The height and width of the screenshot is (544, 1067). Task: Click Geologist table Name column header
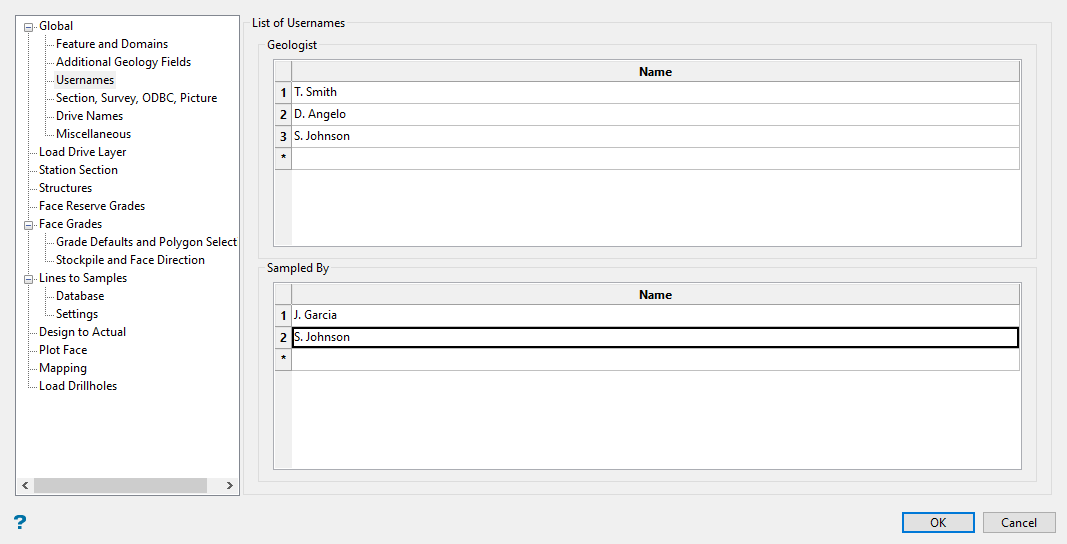tap(655, 72)
